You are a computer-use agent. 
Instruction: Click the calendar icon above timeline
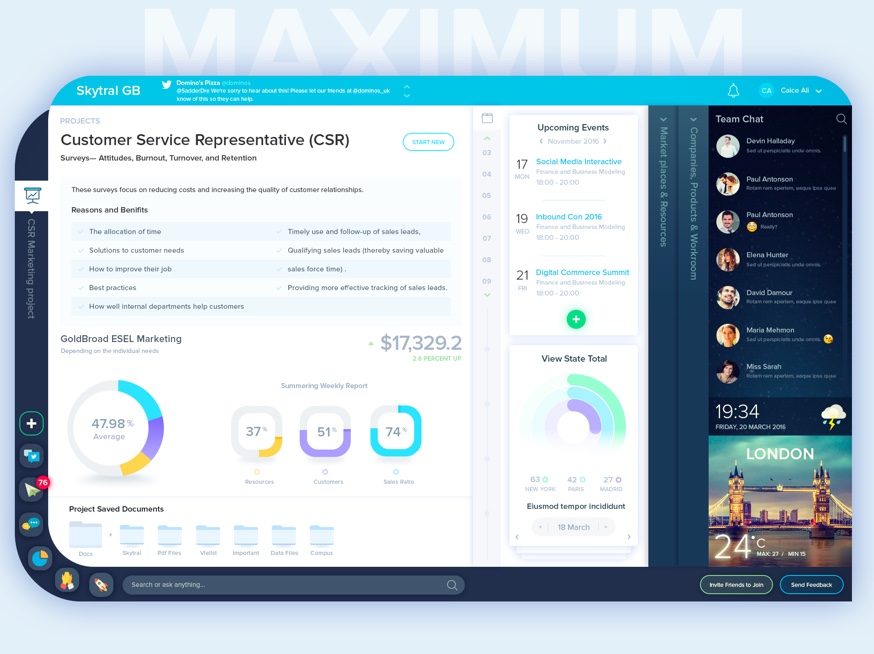487,118
